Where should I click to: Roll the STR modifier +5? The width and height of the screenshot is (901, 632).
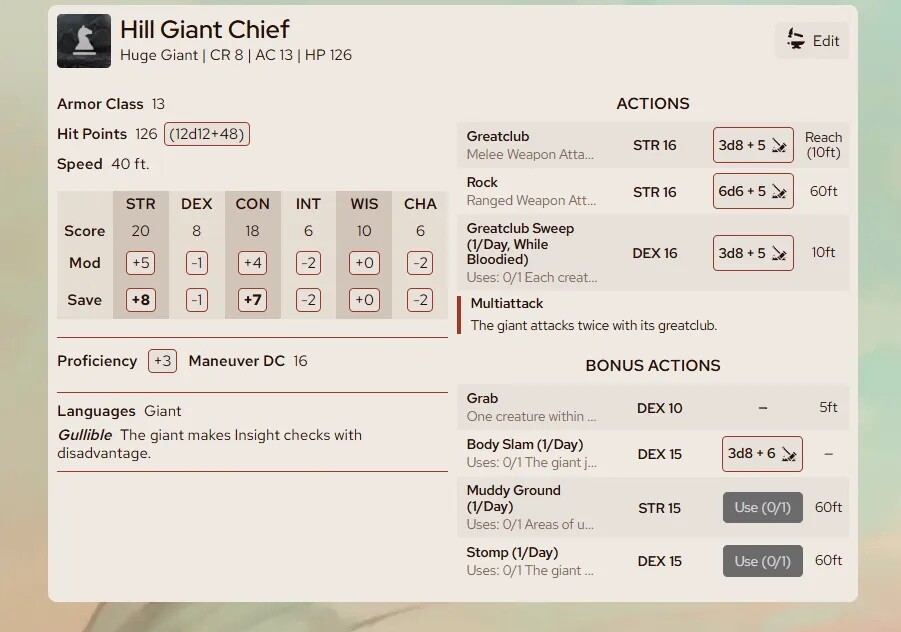click(x=140, y=263)
